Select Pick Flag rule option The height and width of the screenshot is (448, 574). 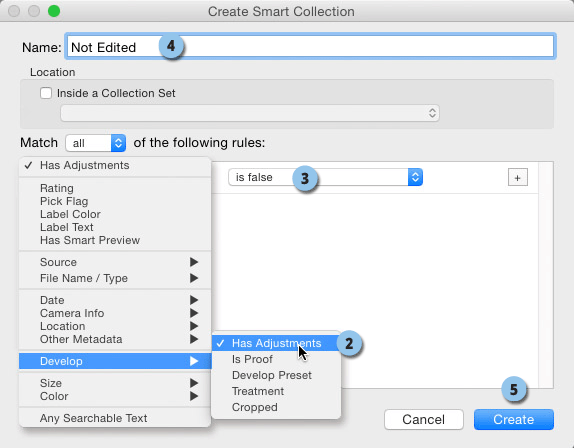tap(64, 201)
